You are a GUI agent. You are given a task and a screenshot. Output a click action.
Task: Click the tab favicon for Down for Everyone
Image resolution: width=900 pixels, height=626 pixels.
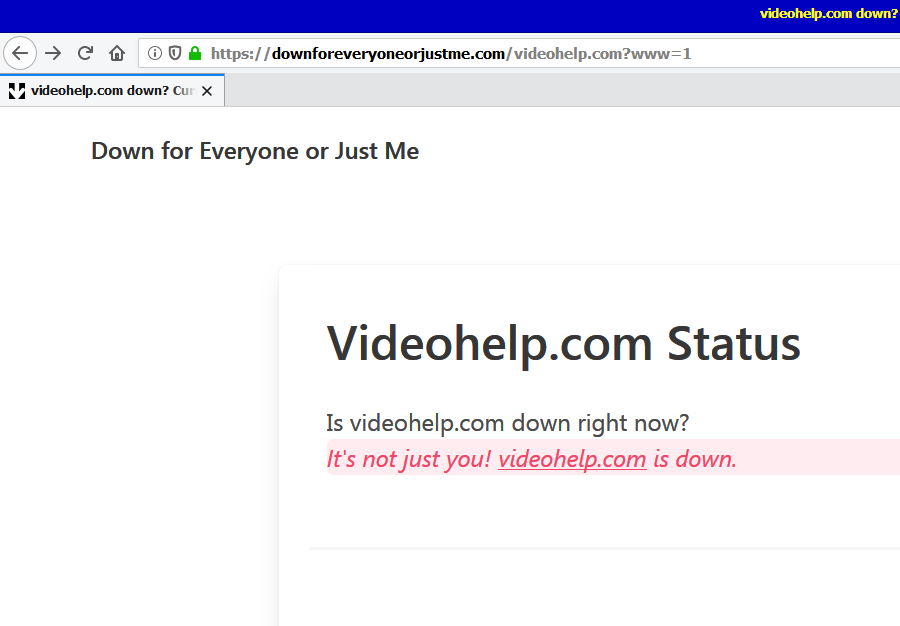pyautogui.click(x=17, y=91)
